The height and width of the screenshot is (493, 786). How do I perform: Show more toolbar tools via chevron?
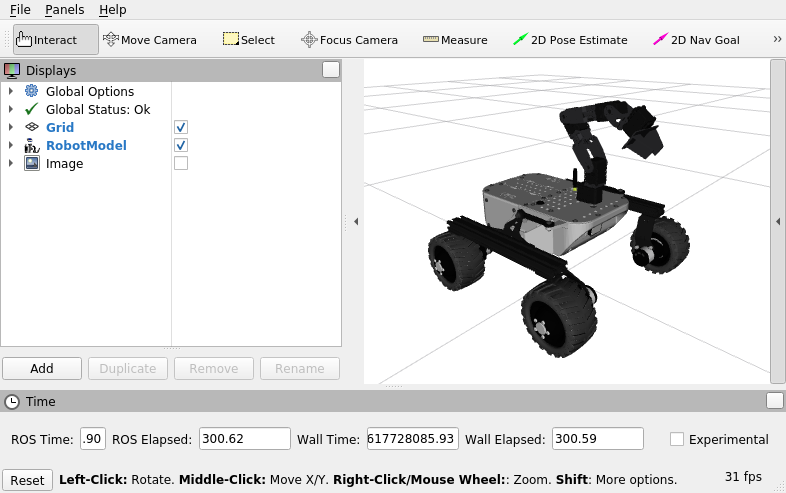point(777,39)
